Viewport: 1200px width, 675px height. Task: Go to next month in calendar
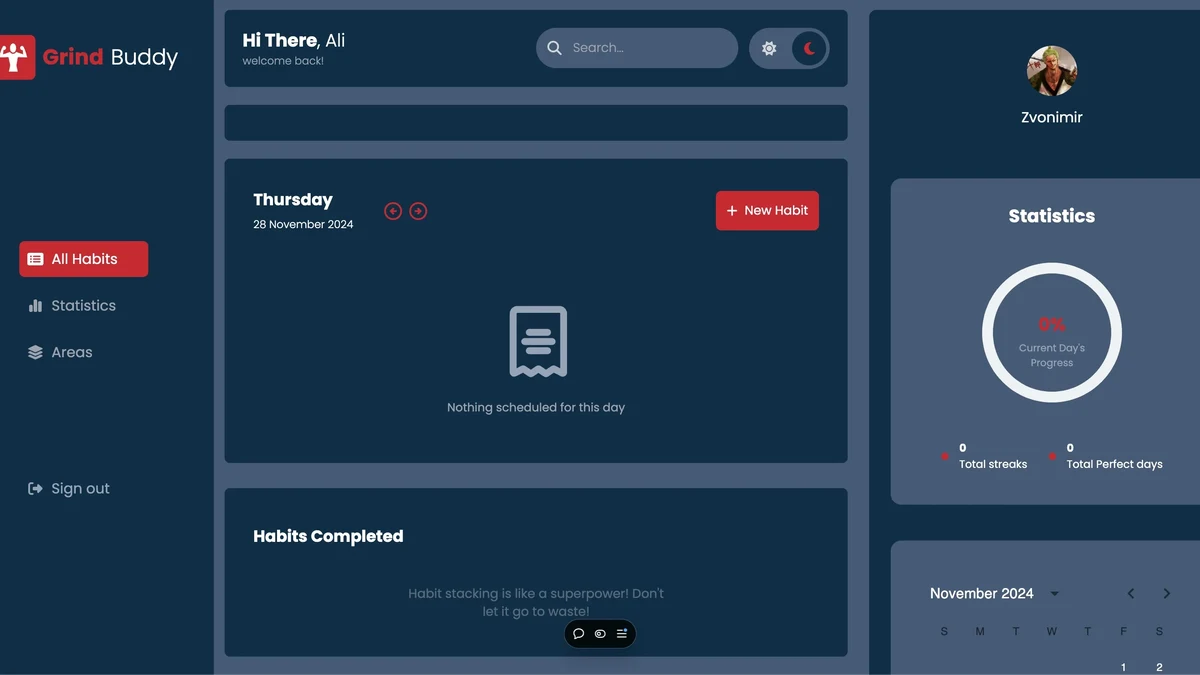pos(1166,594)
